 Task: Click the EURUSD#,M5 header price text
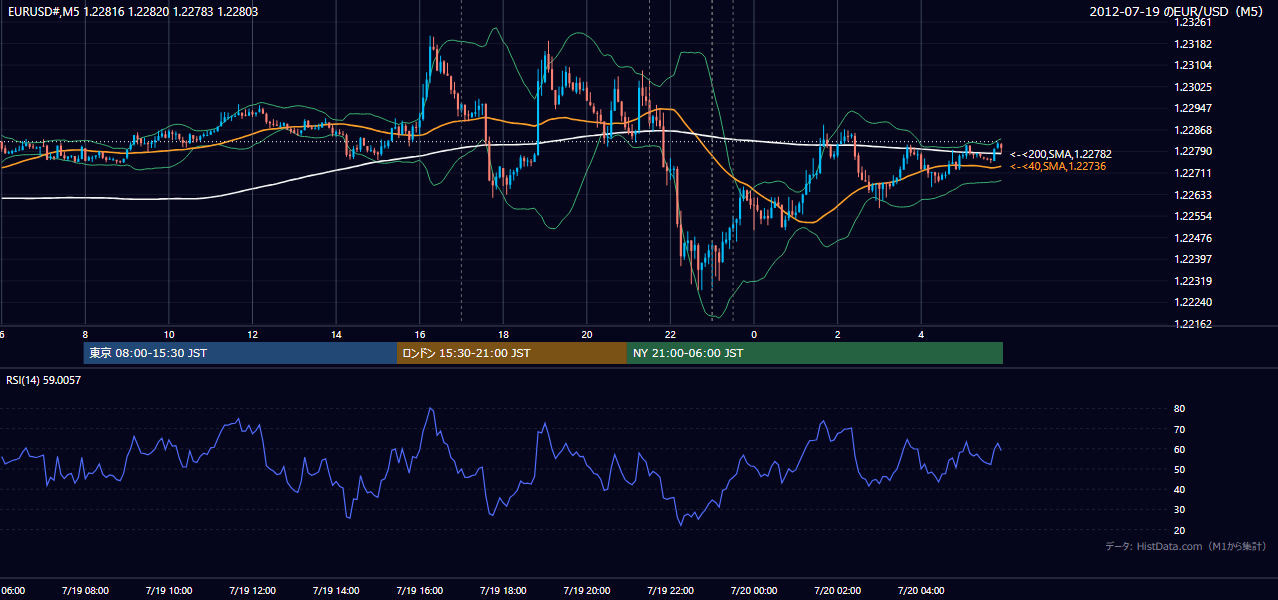point(131,10)
